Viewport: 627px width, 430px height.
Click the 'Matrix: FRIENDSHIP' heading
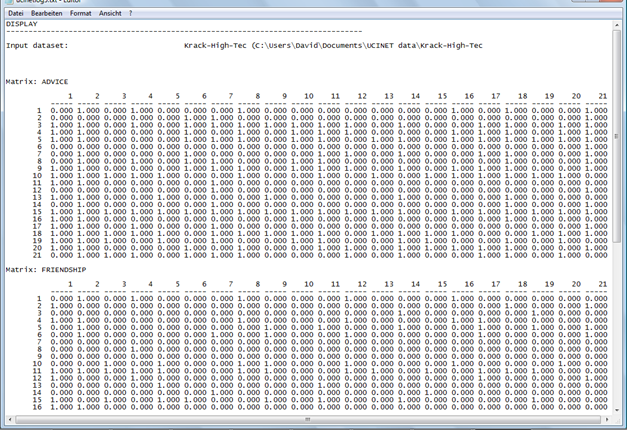(x=46, y=270)
